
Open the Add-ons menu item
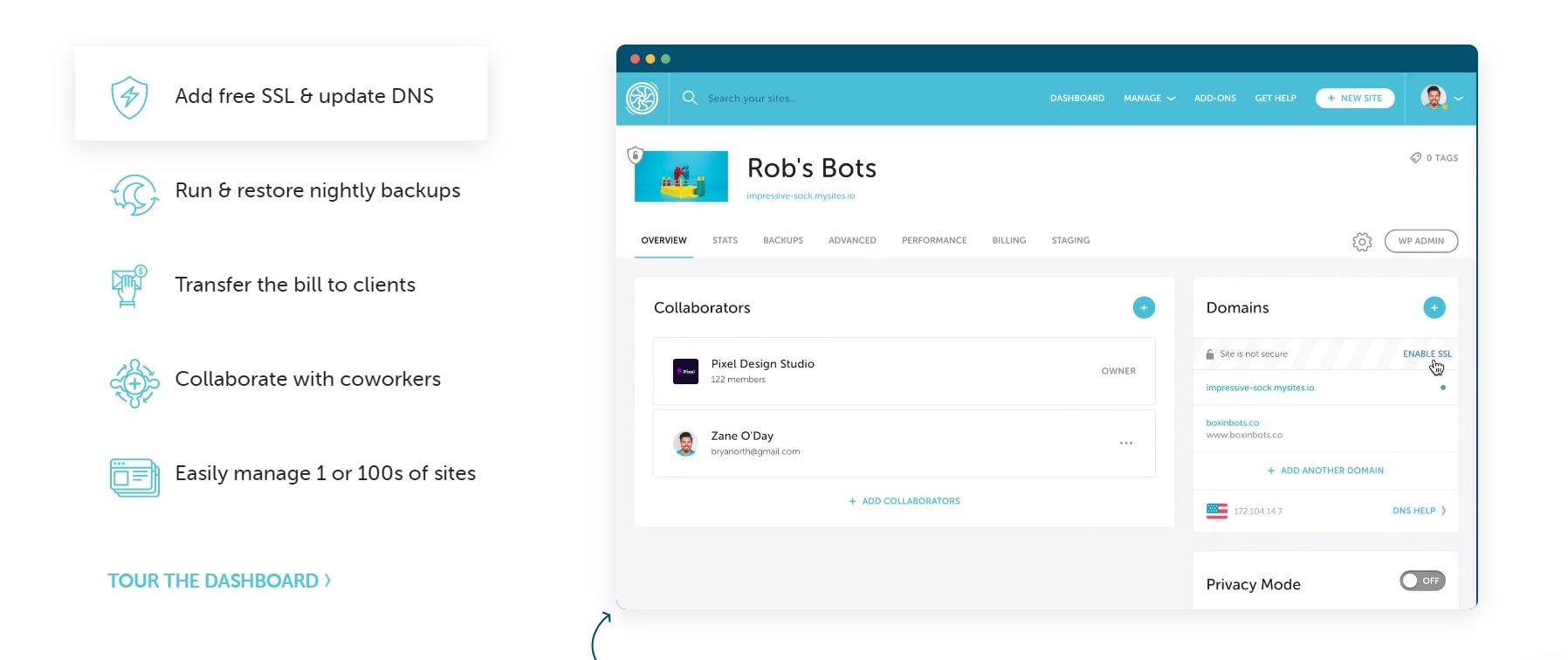coord(1214,98)
